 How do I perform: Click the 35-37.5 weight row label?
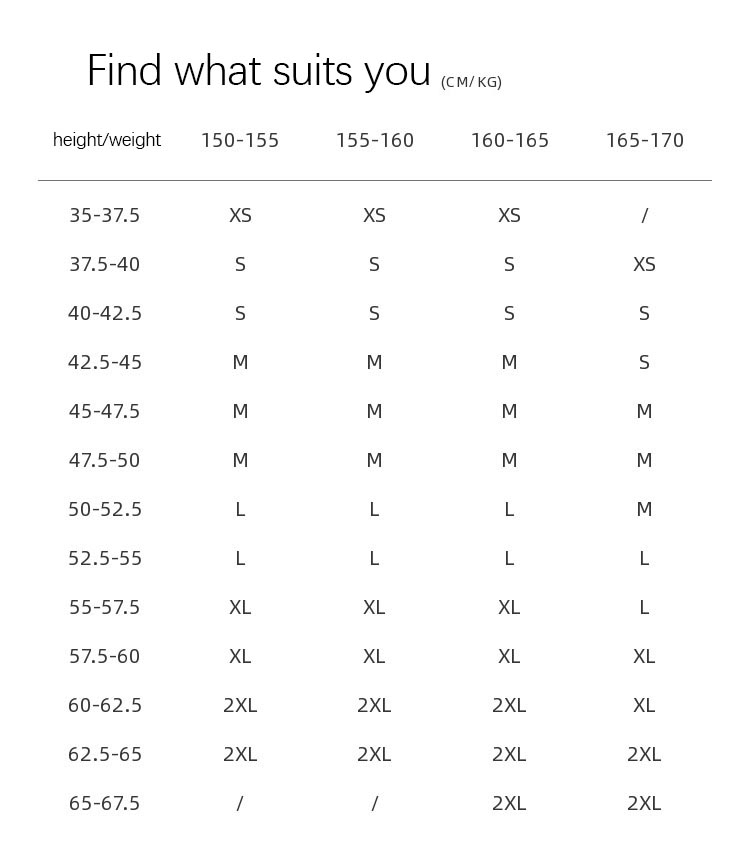[105, 215]
